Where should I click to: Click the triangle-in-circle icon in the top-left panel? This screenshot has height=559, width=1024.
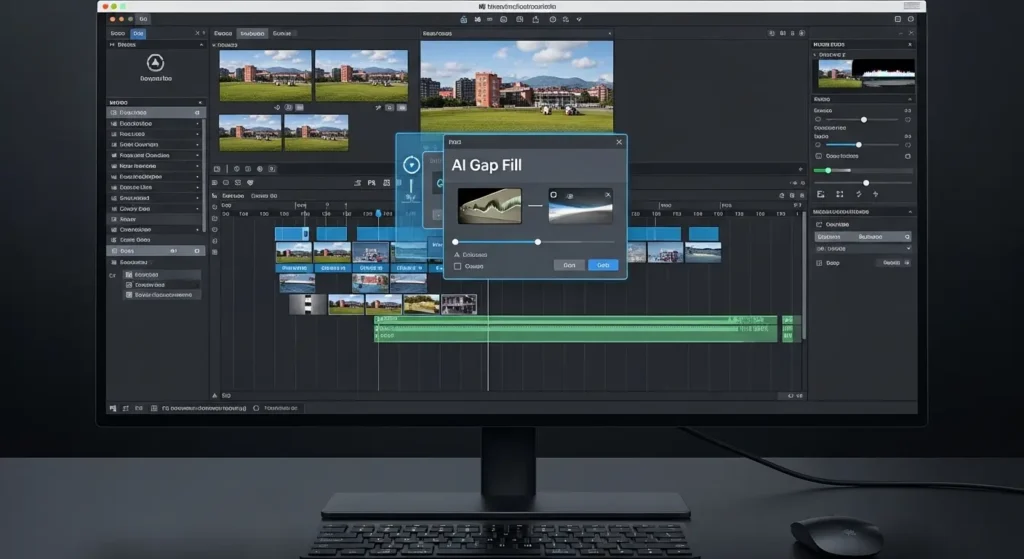coord(155,63)
